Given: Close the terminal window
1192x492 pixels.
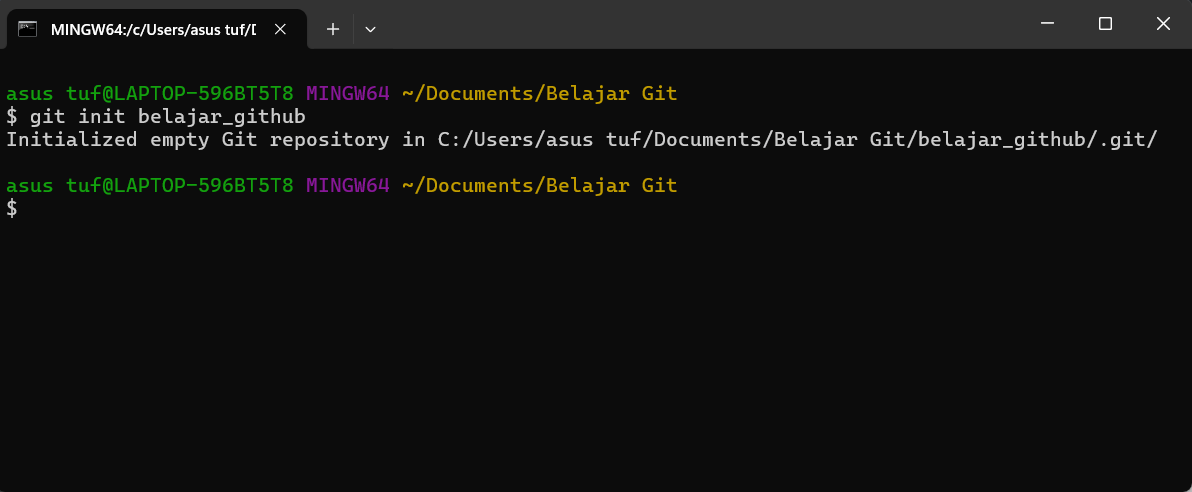Looking at the screenshot, I should pyautogui.click(x=1163, y=24).
